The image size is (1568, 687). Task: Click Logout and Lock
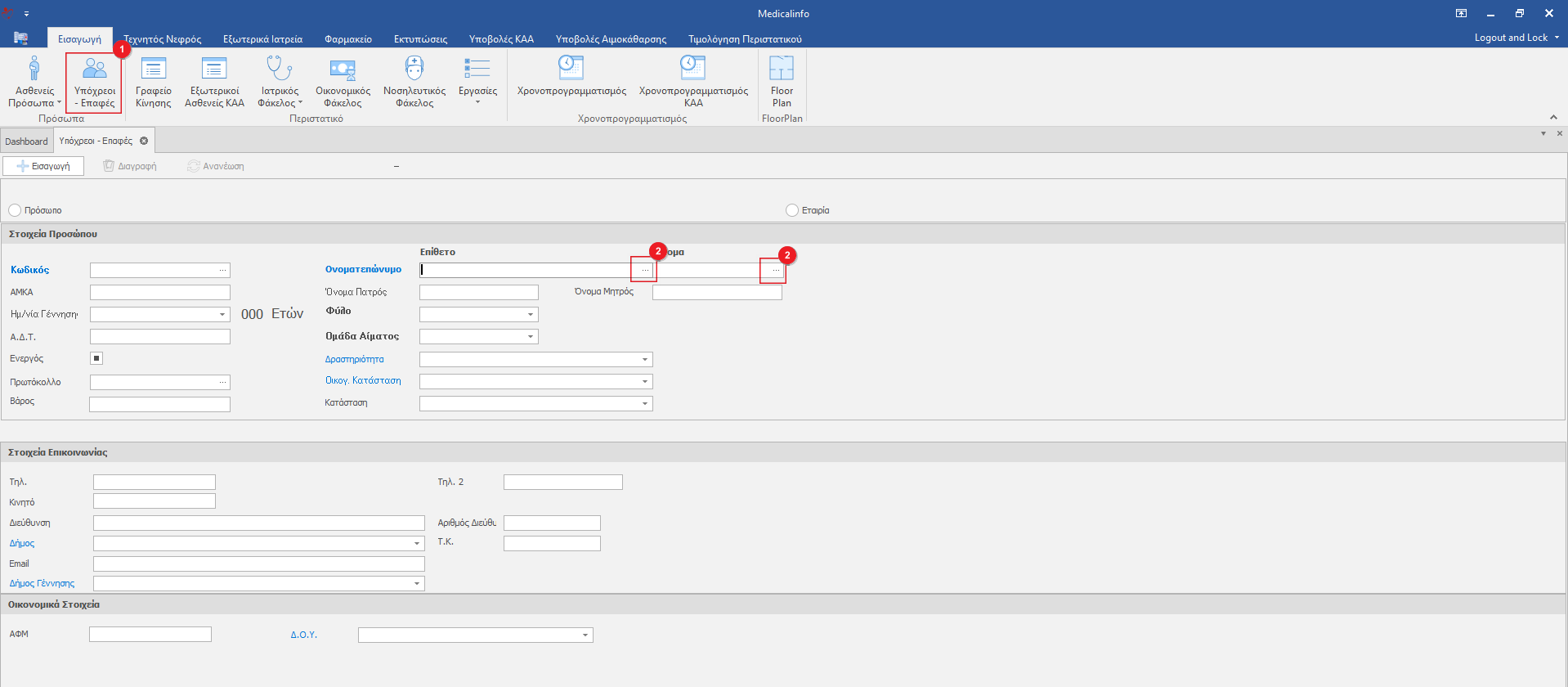point(1511,38)
